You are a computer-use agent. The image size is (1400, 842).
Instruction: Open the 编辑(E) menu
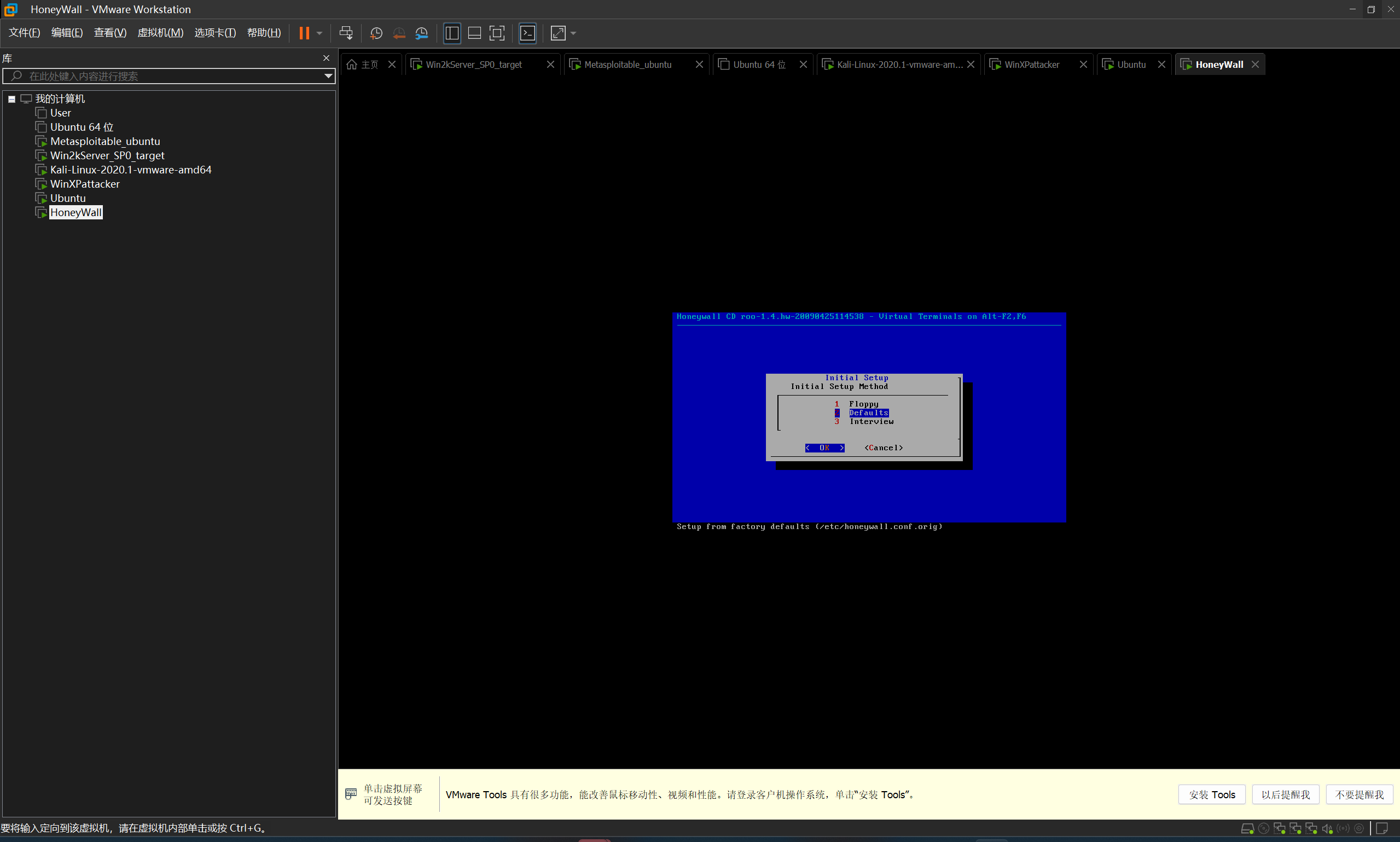tap(67, 33)
